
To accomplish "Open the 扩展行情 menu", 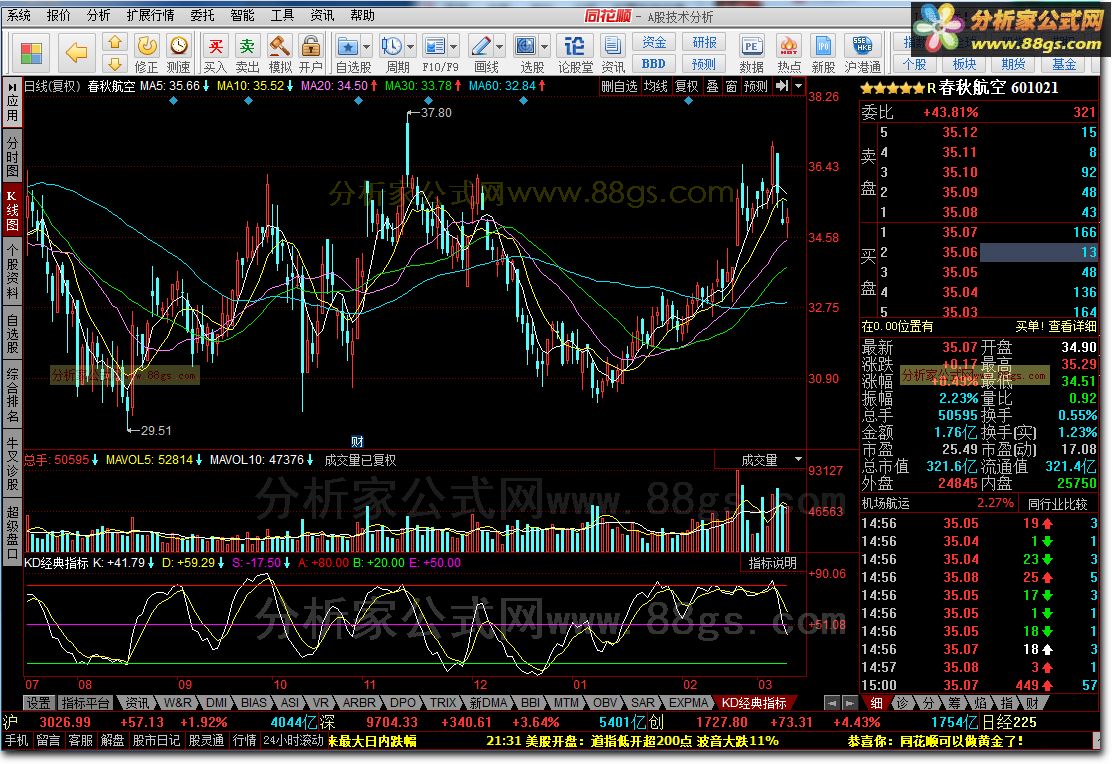I will (150, 15).
